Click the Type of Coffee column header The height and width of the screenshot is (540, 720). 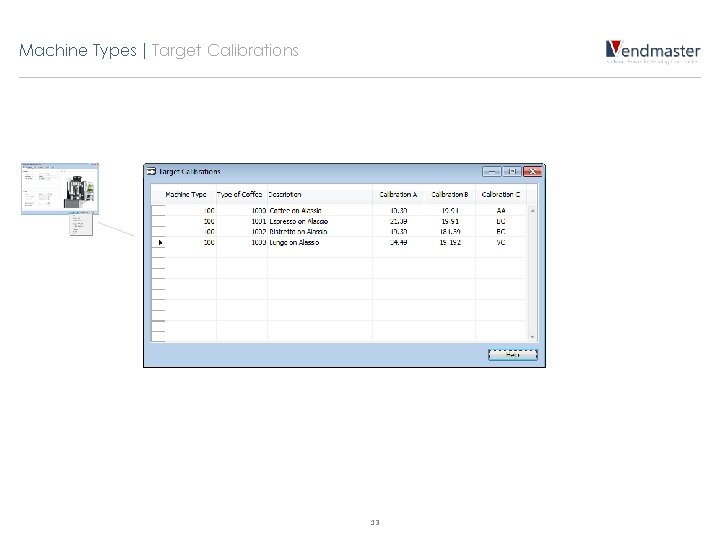click(242, 194)
